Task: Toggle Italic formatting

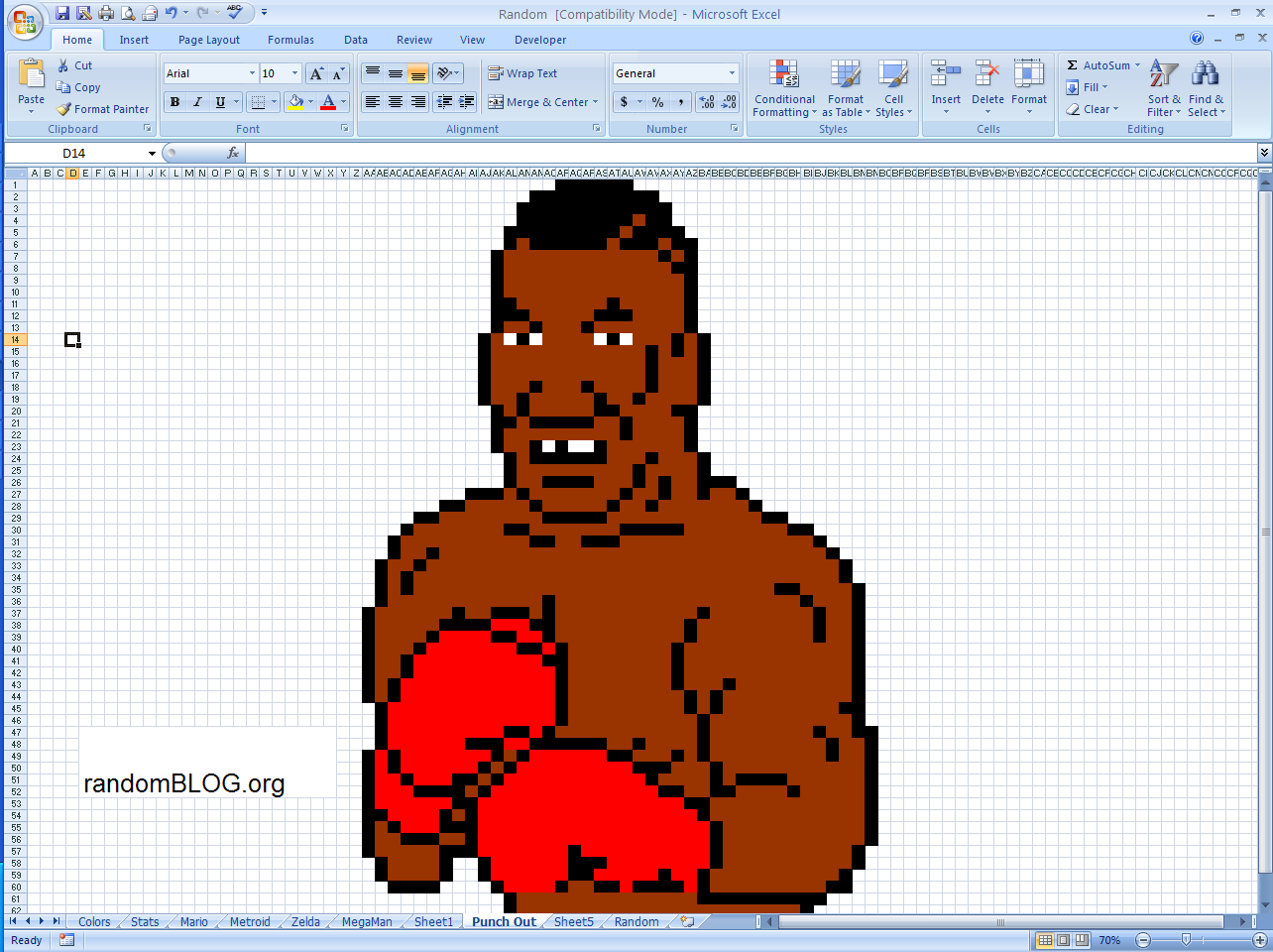Action: [x=197, y=102]
